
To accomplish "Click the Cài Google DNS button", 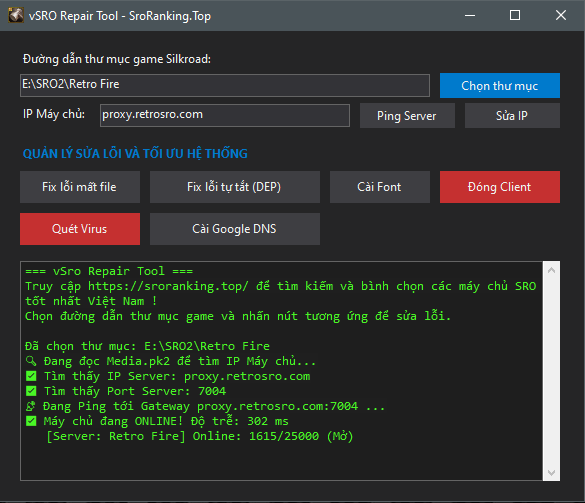I will [x=235, y=229].
